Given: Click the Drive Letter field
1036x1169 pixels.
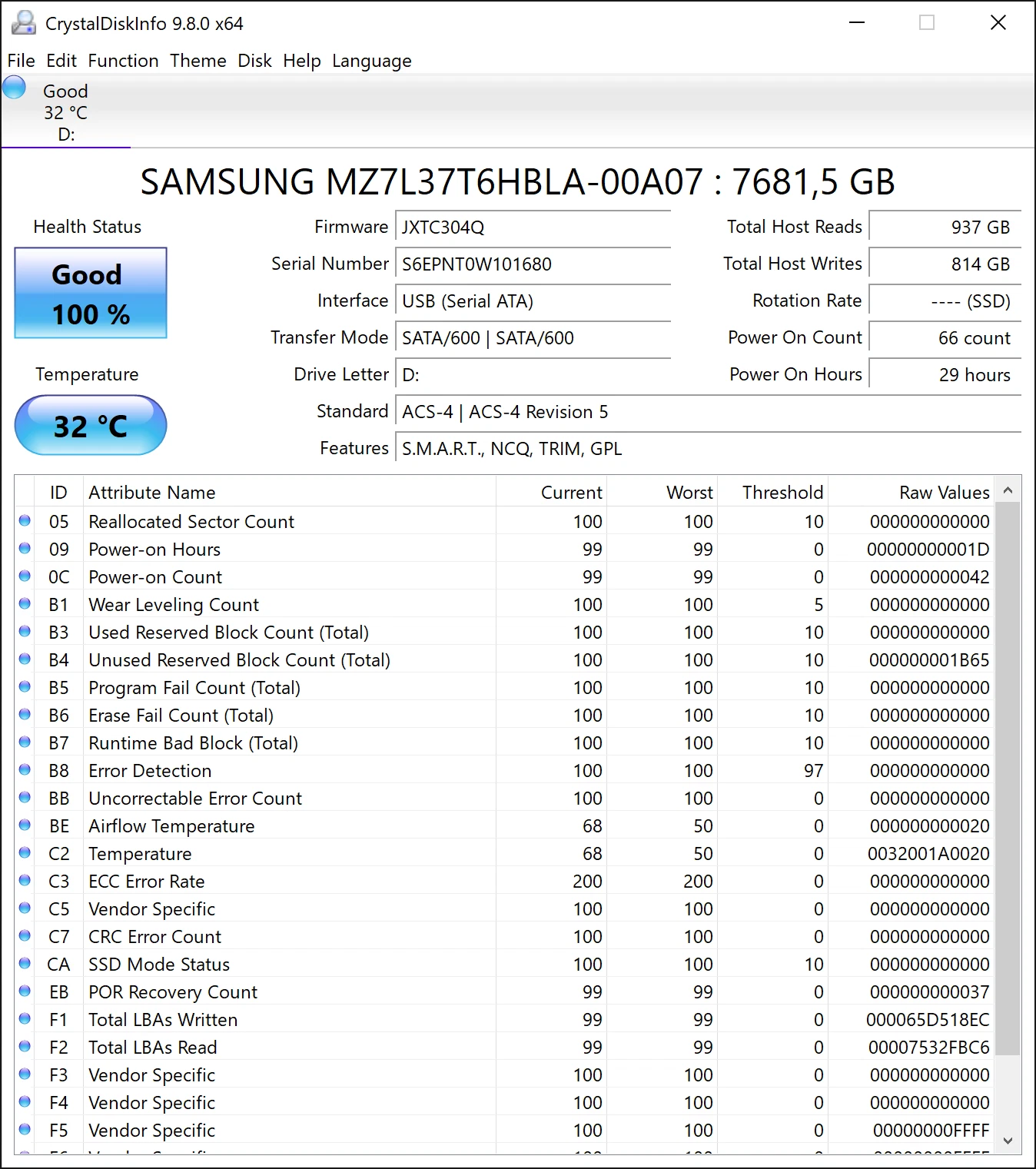Looking at the screenshot, I should pos(533,374).
